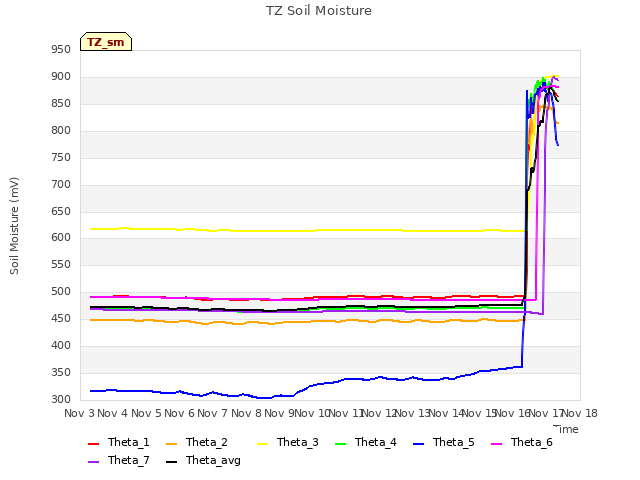Click the purple Theta_7 legend swatch
Screen dimensions: 640x480
(93, 462)
